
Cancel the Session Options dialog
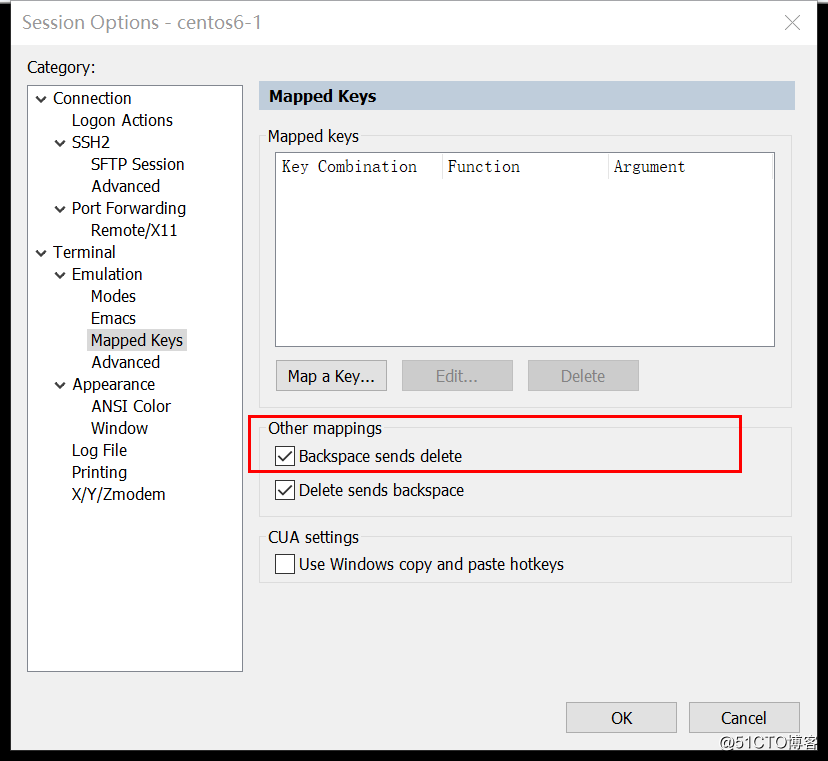click(x=744, y=718)
